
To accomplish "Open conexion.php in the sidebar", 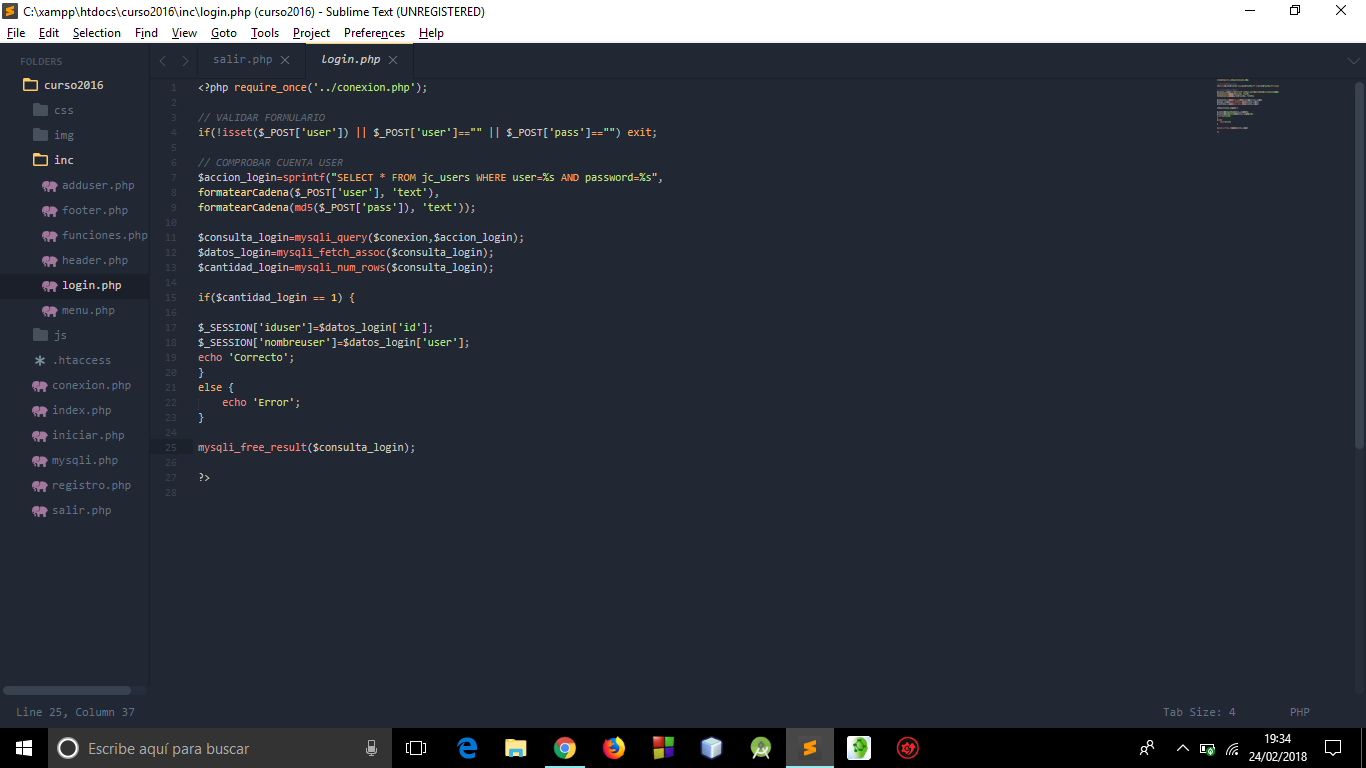I will (91, 385).
